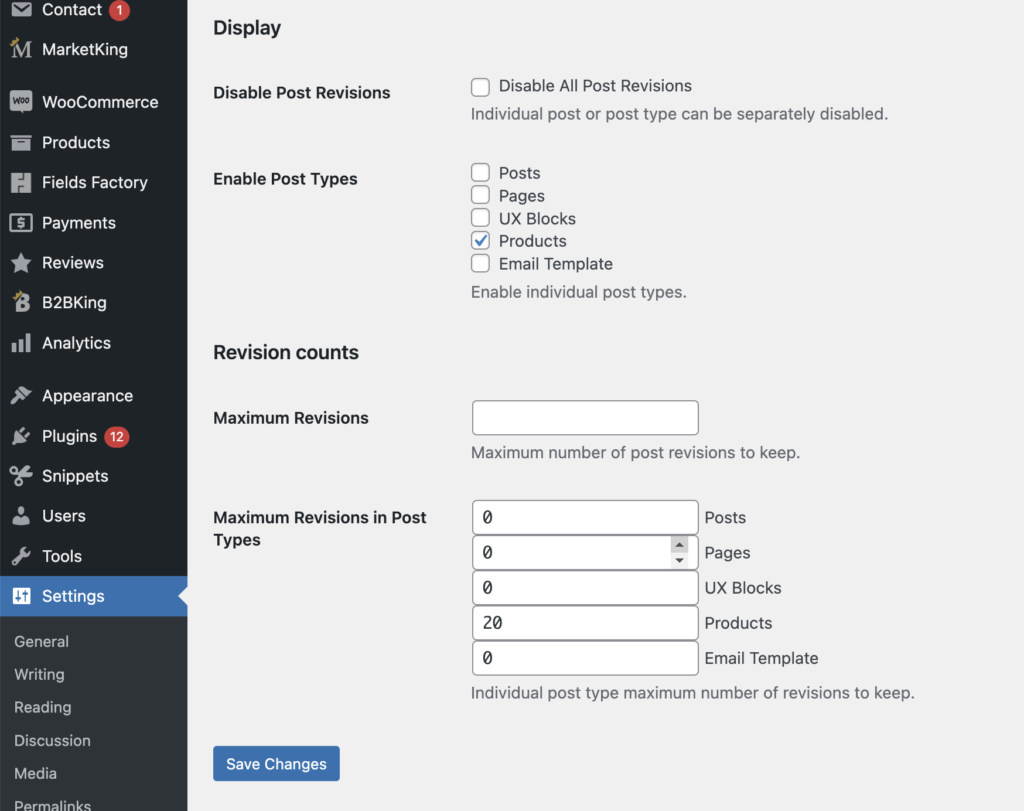Focus the Maximum Revisions input field
1024x811 pixels.
[x=585, y=418]
